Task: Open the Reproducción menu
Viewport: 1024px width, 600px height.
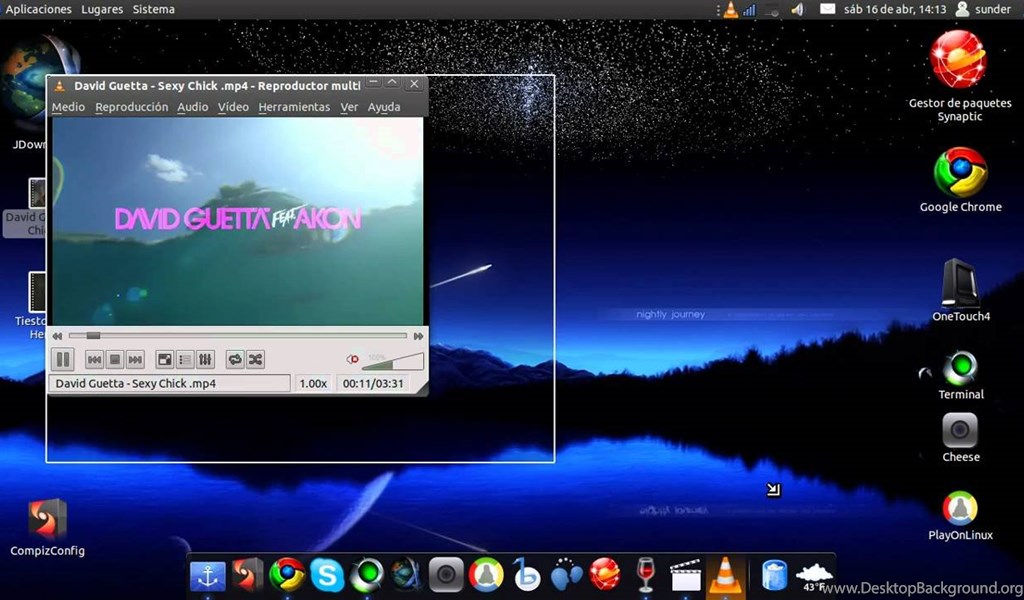Action: 132,107
